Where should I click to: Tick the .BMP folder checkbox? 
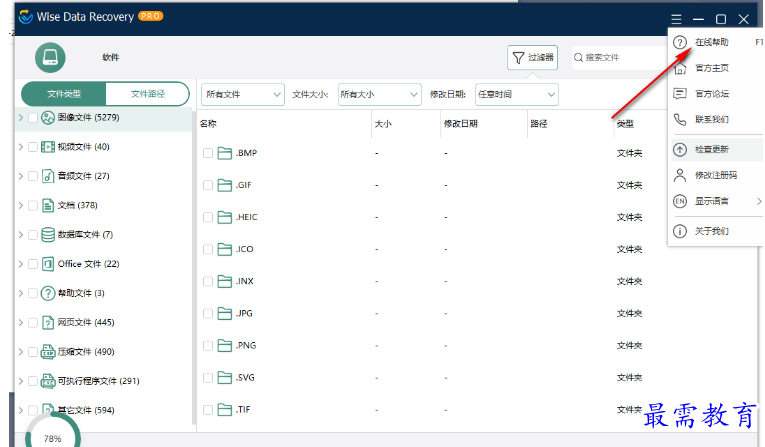[x=208, y=153]
